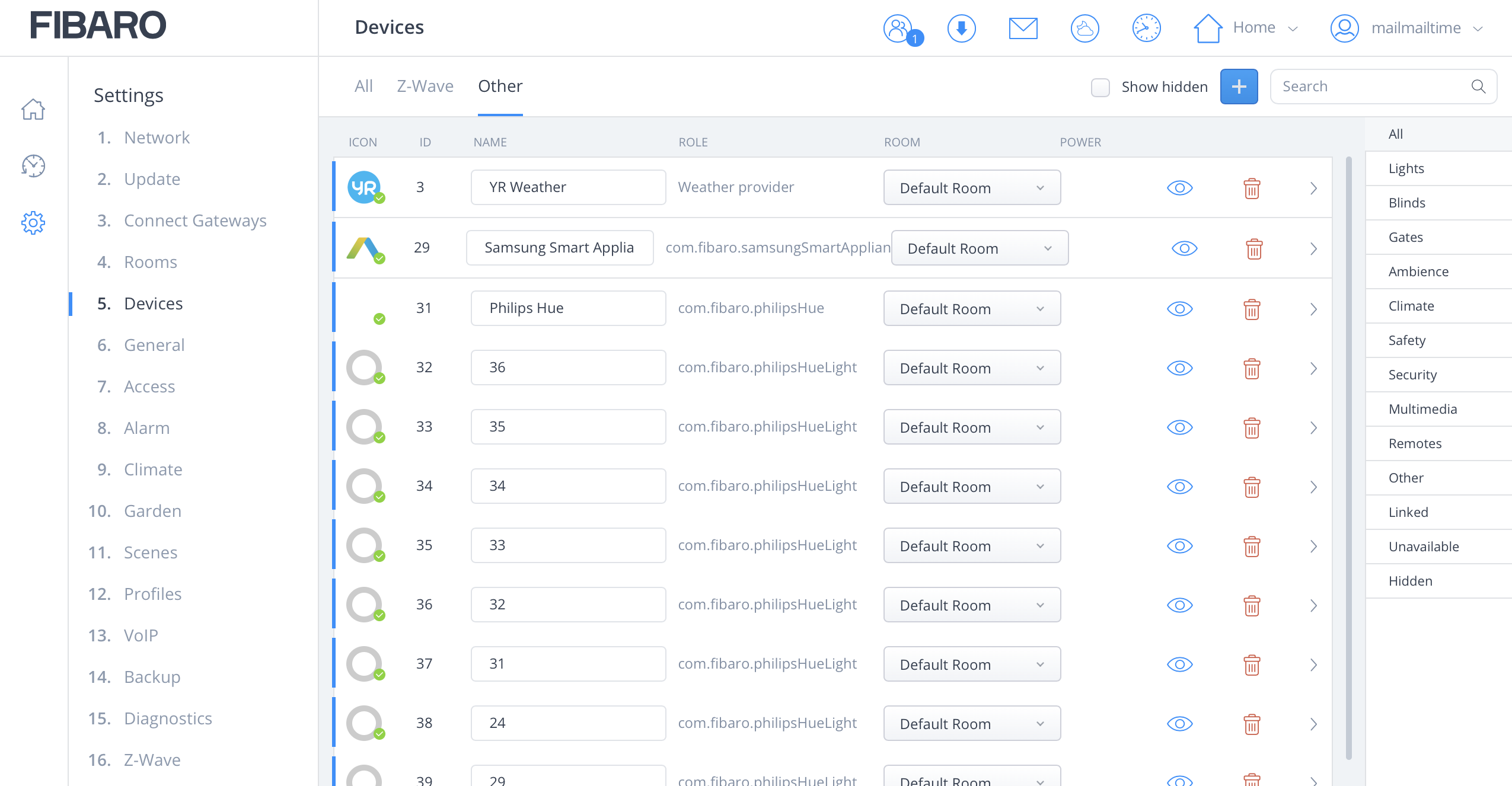The width and height of the screenshot is (1512, 786).
Task: Click the device list vertical scrollbar
Action: [1349, 458]
